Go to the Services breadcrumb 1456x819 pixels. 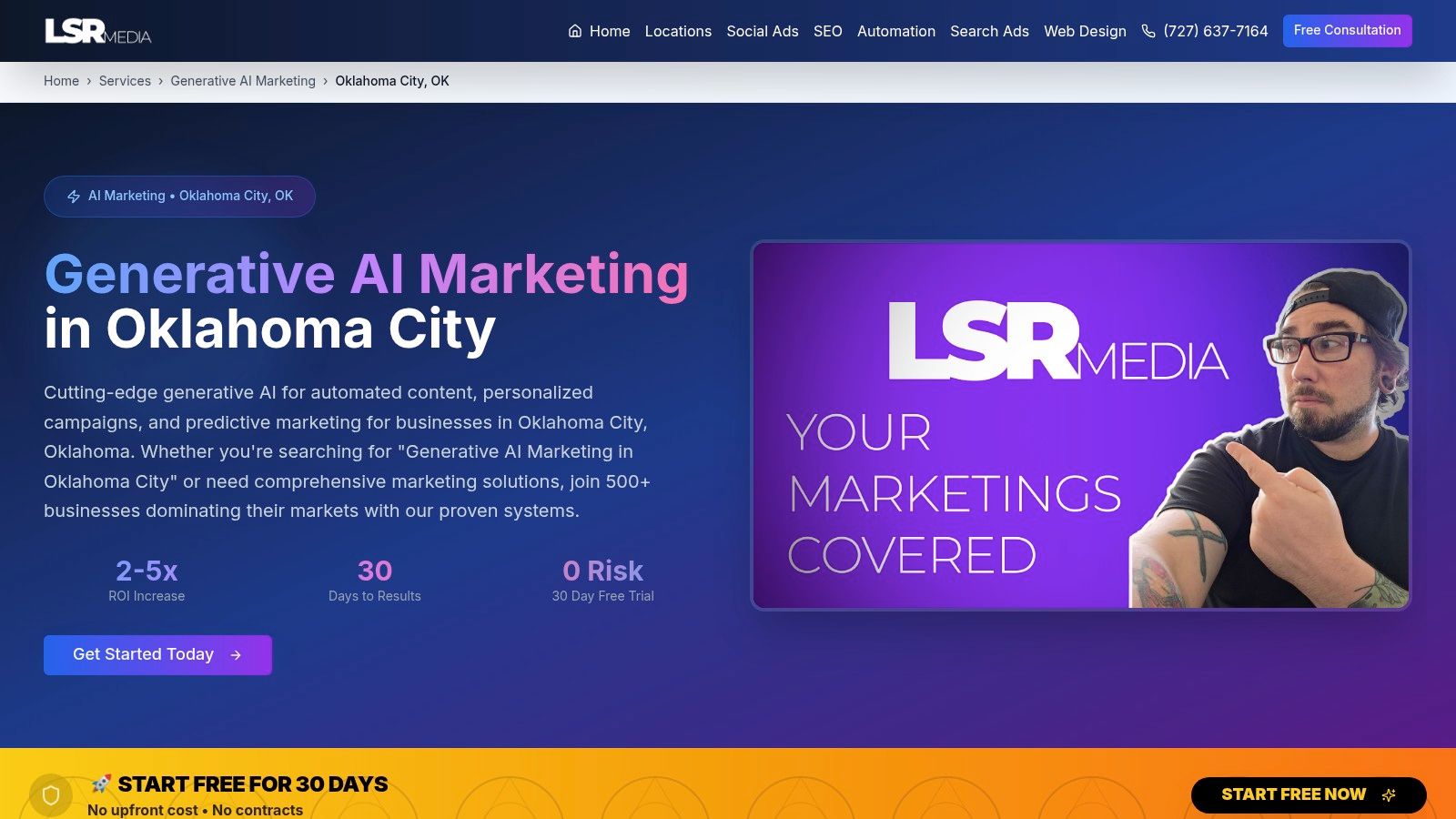pos(125,81)
